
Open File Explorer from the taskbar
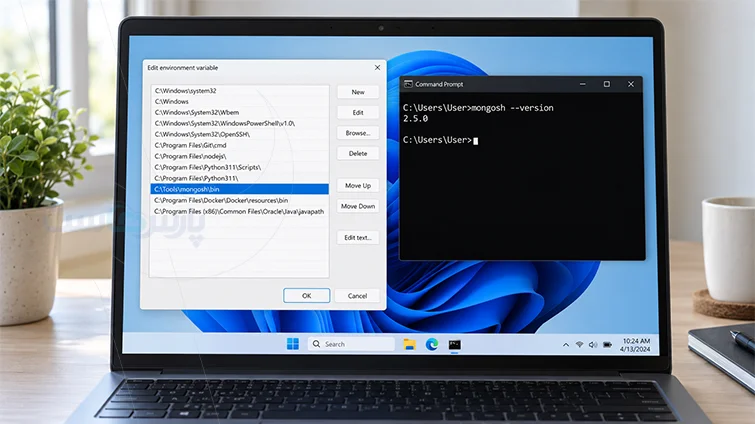point(409,344)
